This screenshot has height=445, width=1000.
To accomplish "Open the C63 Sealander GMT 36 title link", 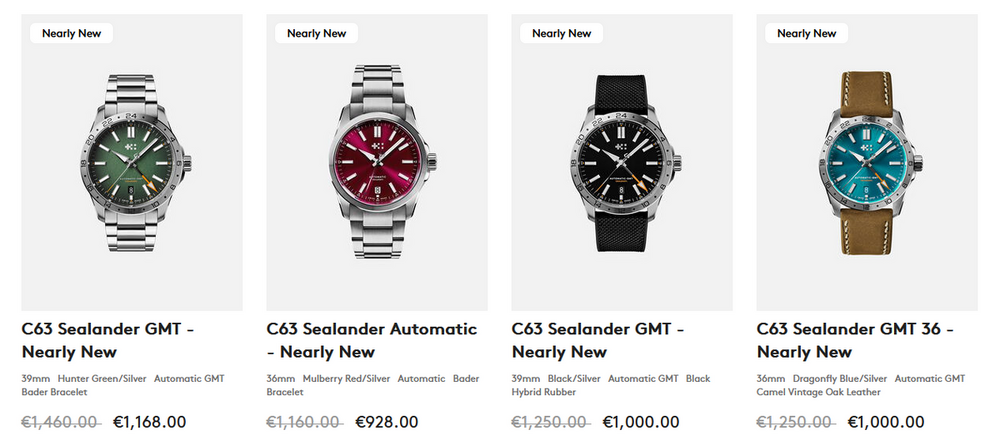I will [855, 340].
